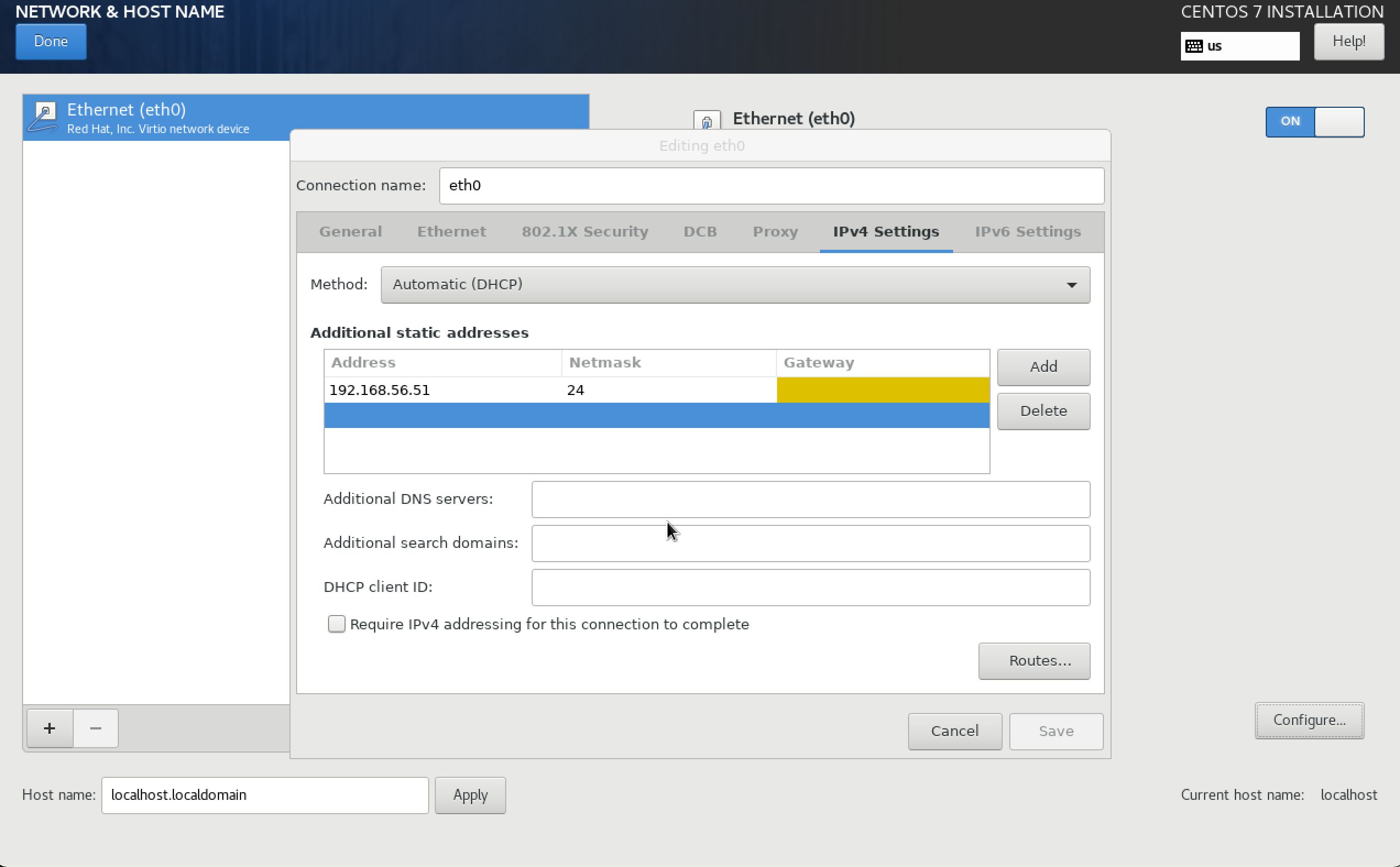Image resolution: width=1400 pixels, height=867 pixels.
Task: Toggle the Ethernet ON/OFF switch
Action: tap(1315, 122)
